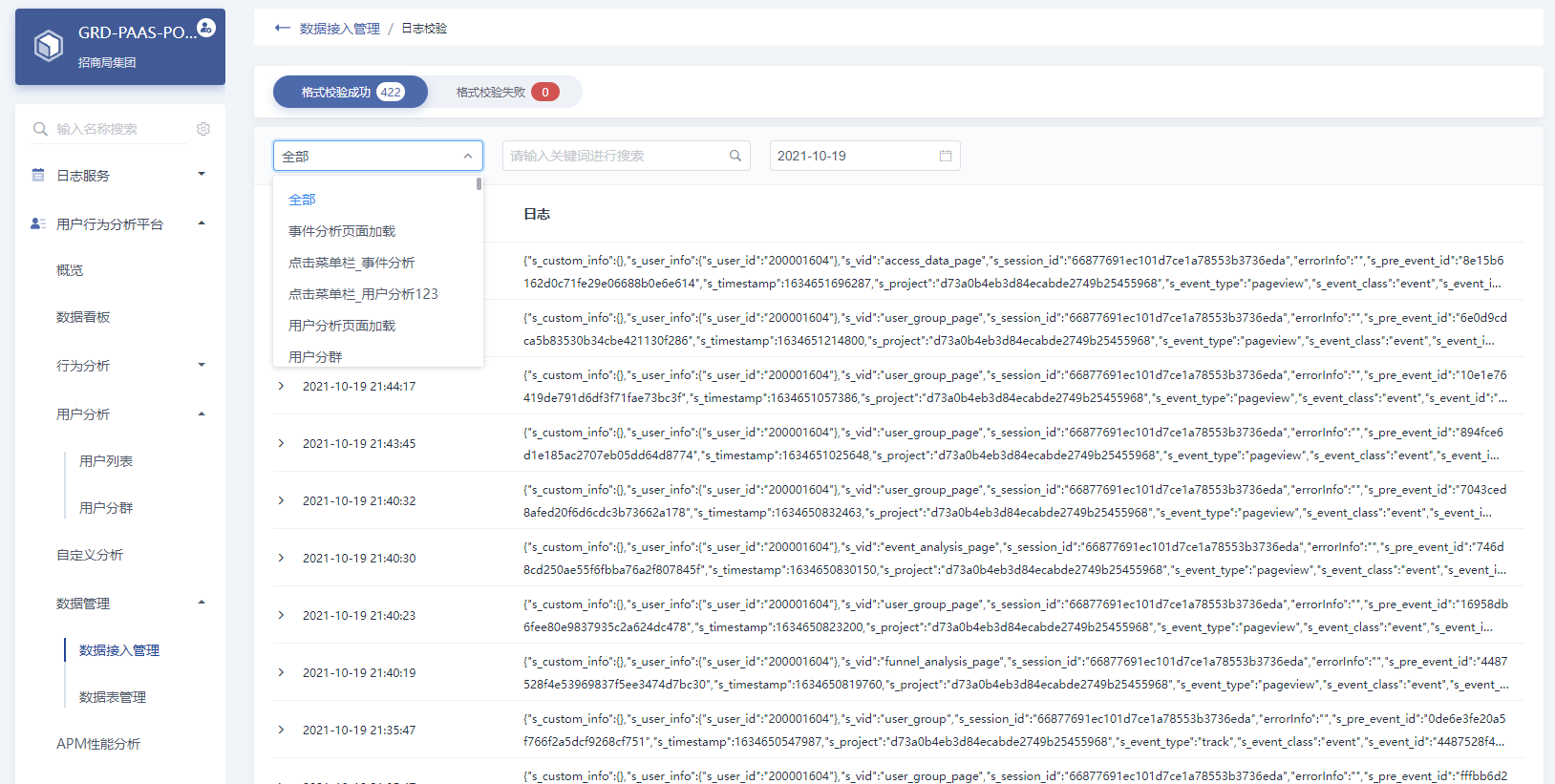This screenshot has width=1555, height=784.
Task: Expand log row 2021-10-19 21:35:47
Action: (281, 730)
